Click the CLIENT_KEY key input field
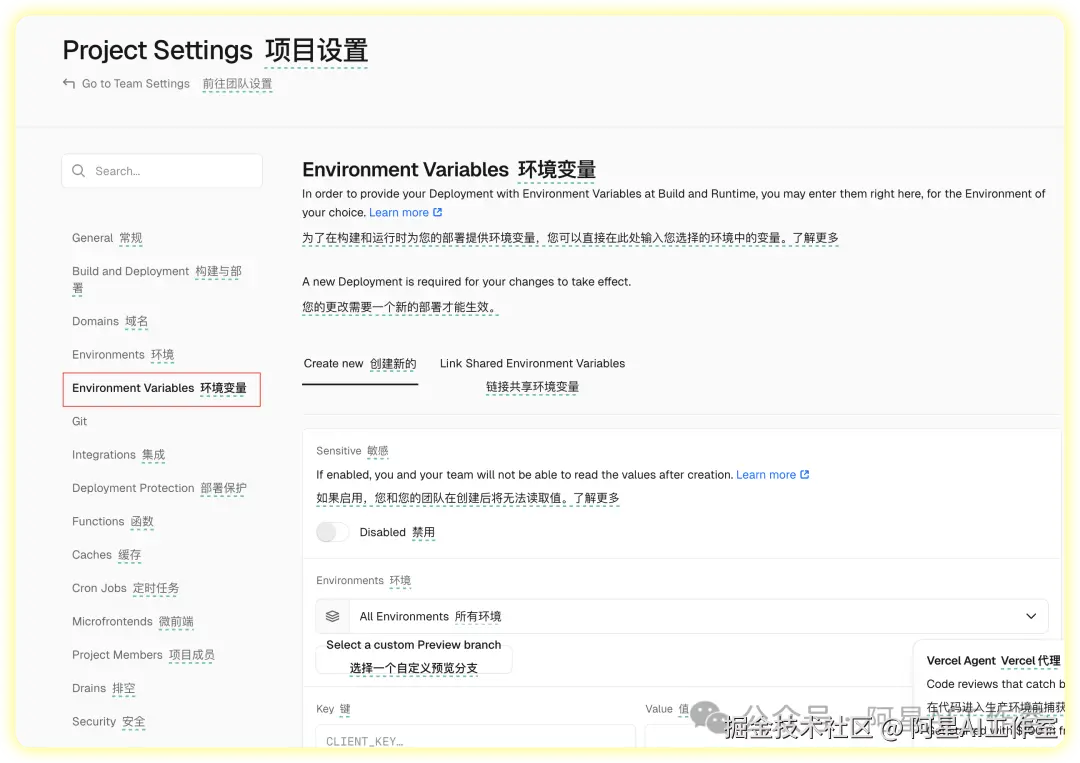The image size is (1080, 763). pyautogui.click(x=476, y=741)
